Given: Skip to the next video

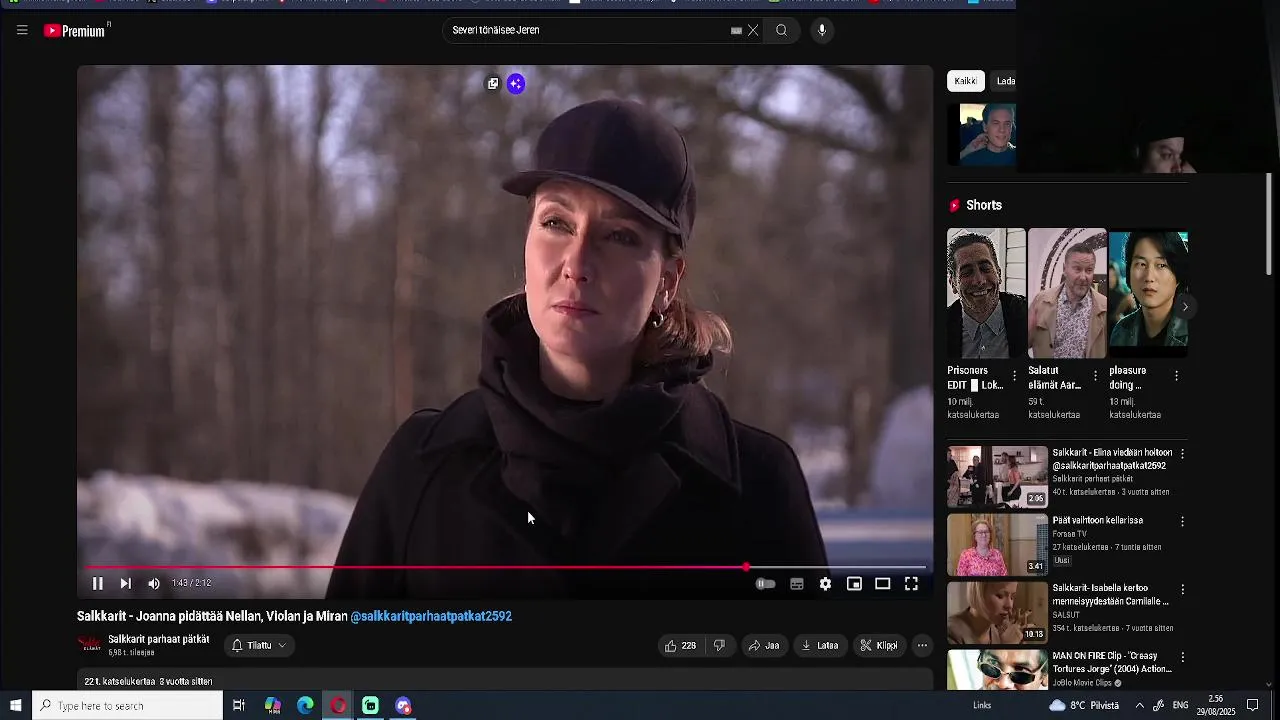Looking at the screenshot, I should click(x=126, y=584).
